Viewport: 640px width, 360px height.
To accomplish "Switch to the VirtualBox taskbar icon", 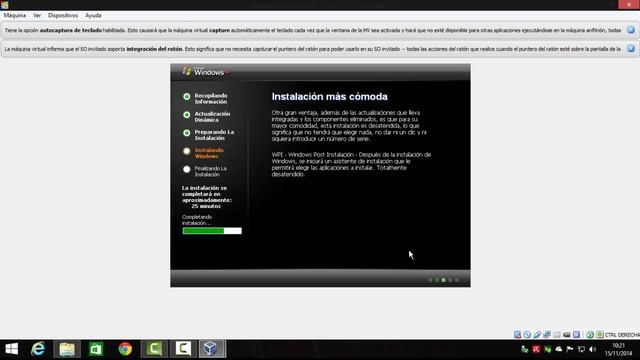I will 212,349.
